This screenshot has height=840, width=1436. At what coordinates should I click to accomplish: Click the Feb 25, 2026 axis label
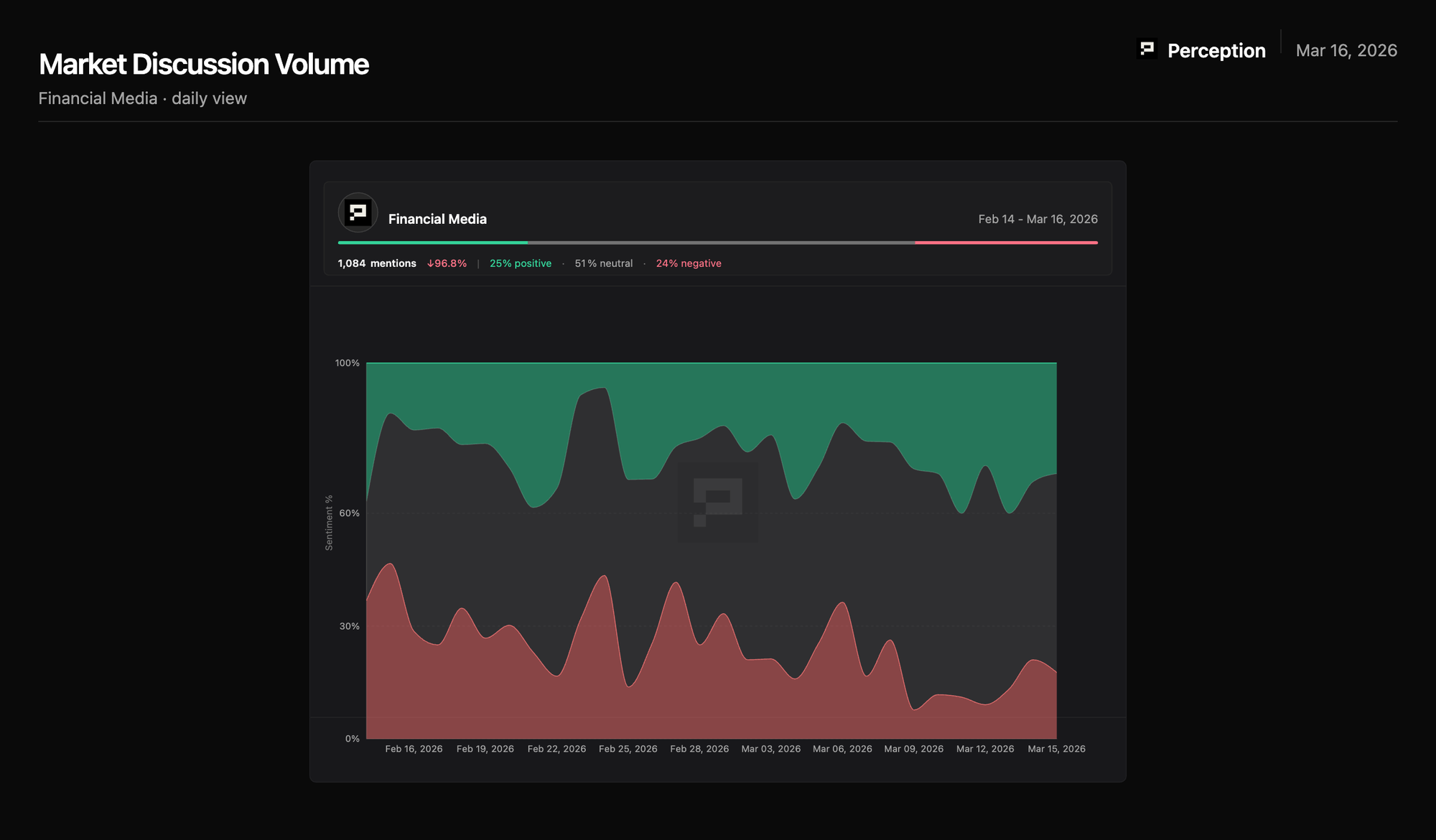click(628, 749)
